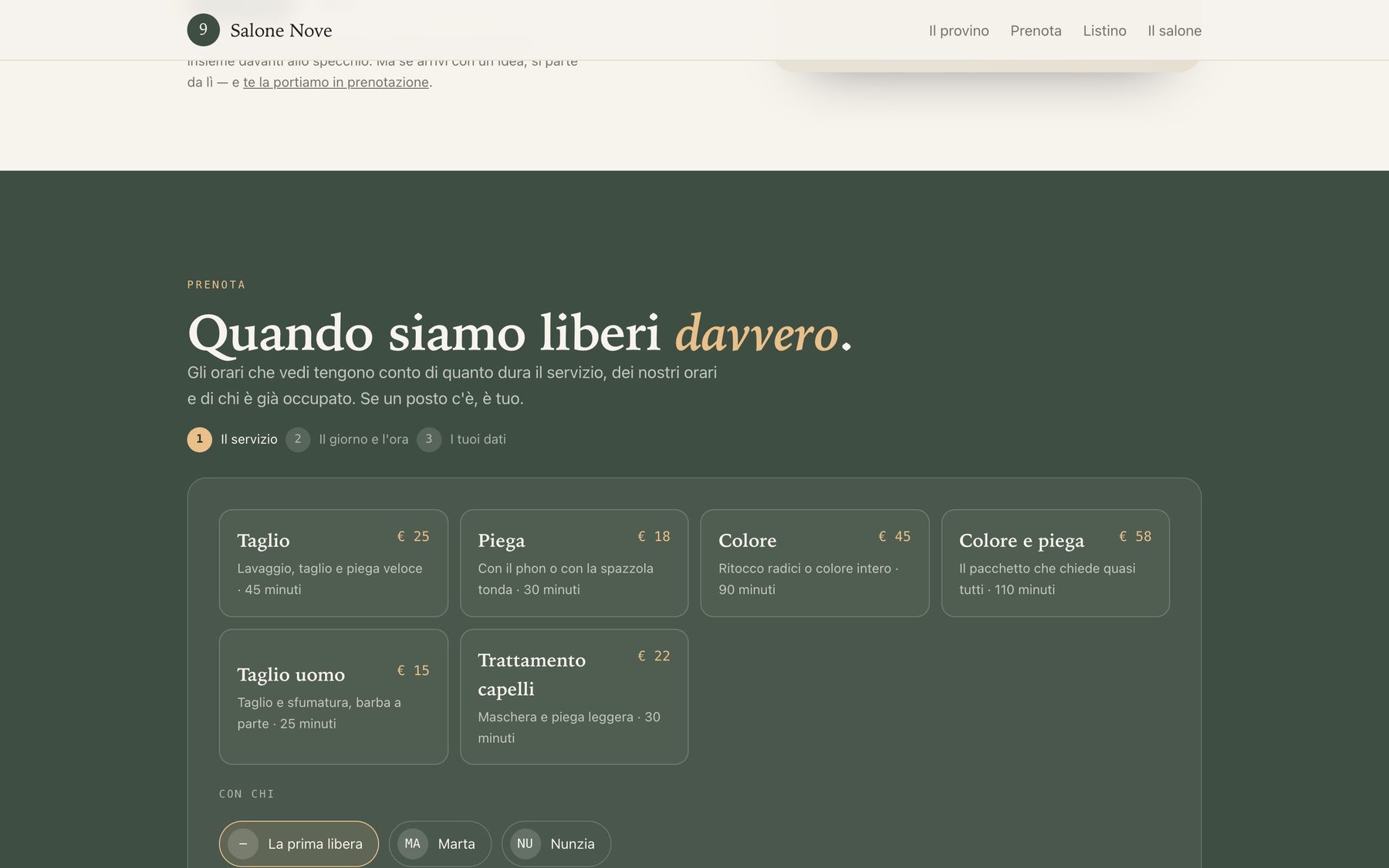Click the € 58 price label

[1135, 536]
